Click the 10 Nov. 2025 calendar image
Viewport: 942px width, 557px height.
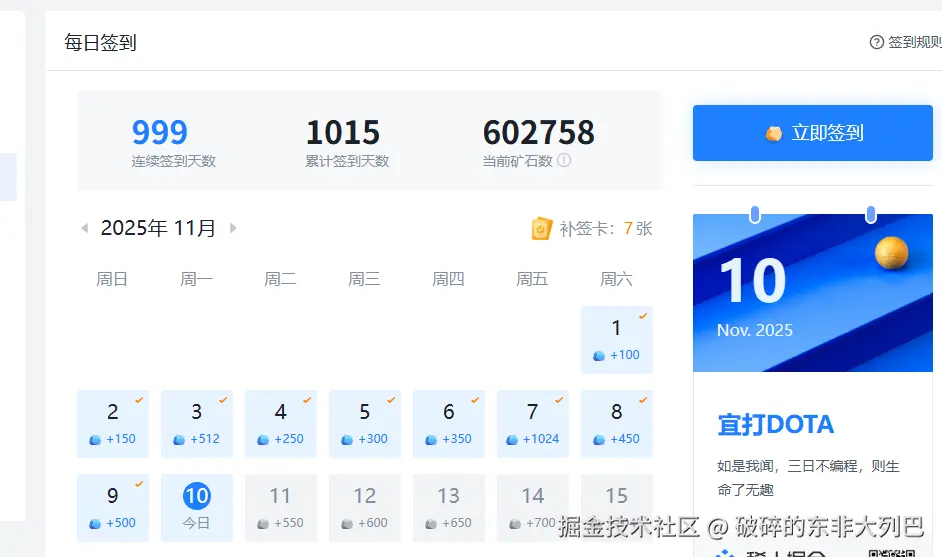point(813,293)
